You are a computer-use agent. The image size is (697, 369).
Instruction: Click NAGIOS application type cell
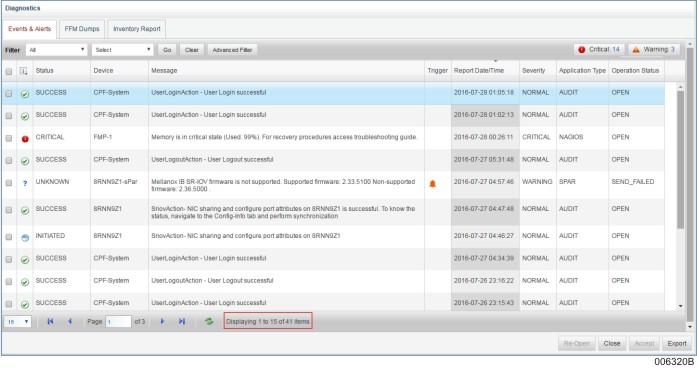click(571, 137)
